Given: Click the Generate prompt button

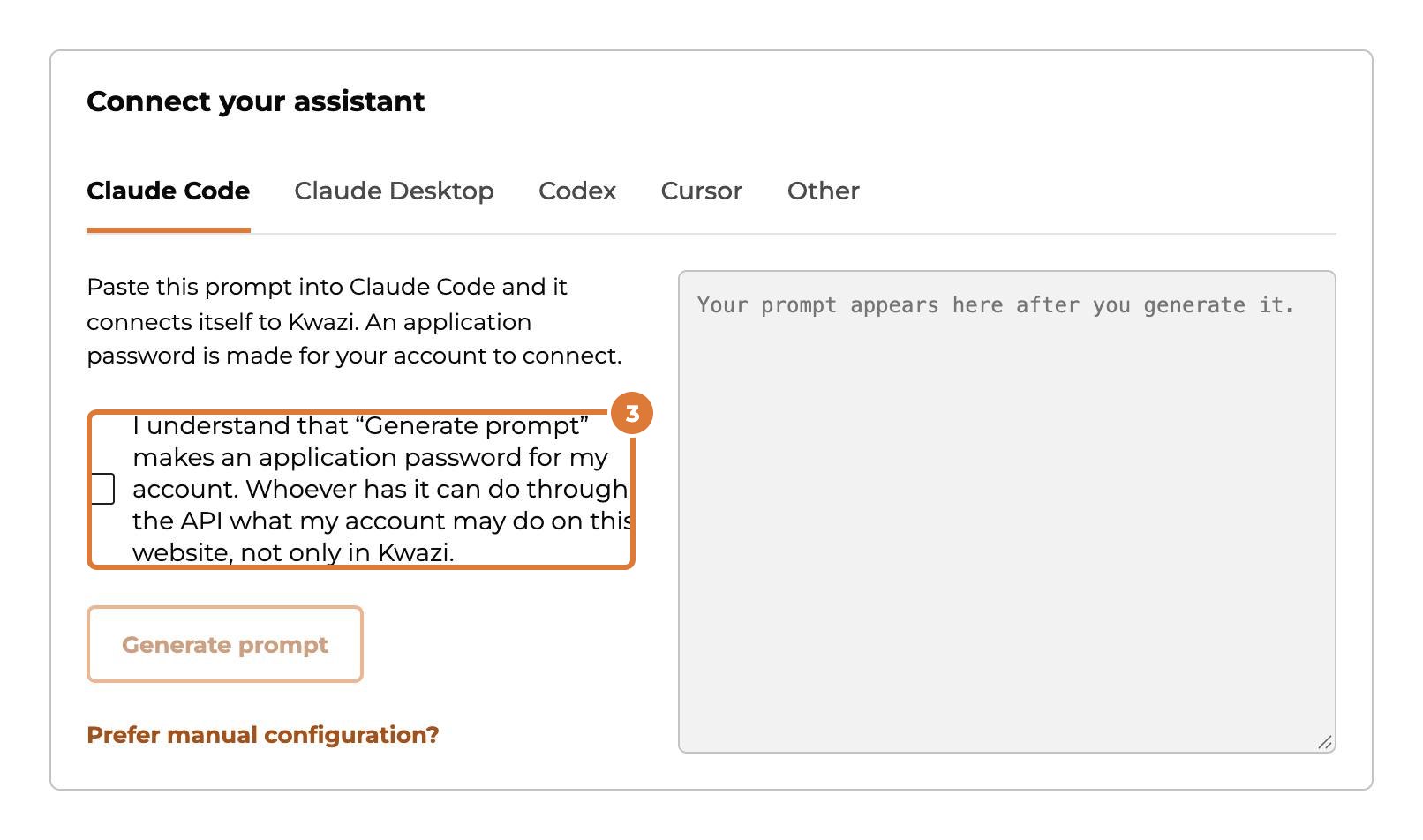Looking at the screenshot, I should (x=225, y=644).
